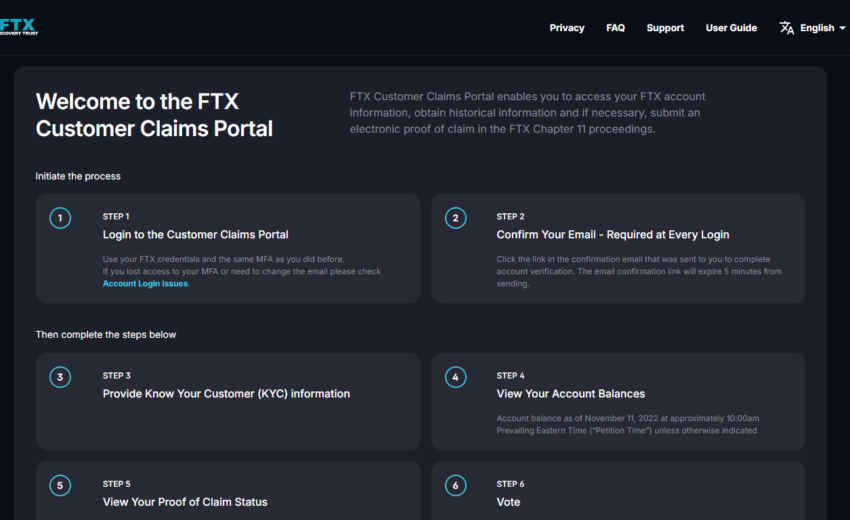Image resolution: width=850 pixels, height=520 pixels.
Task: Click the portal description paragraph beside the title
Action: click(527, 113)
